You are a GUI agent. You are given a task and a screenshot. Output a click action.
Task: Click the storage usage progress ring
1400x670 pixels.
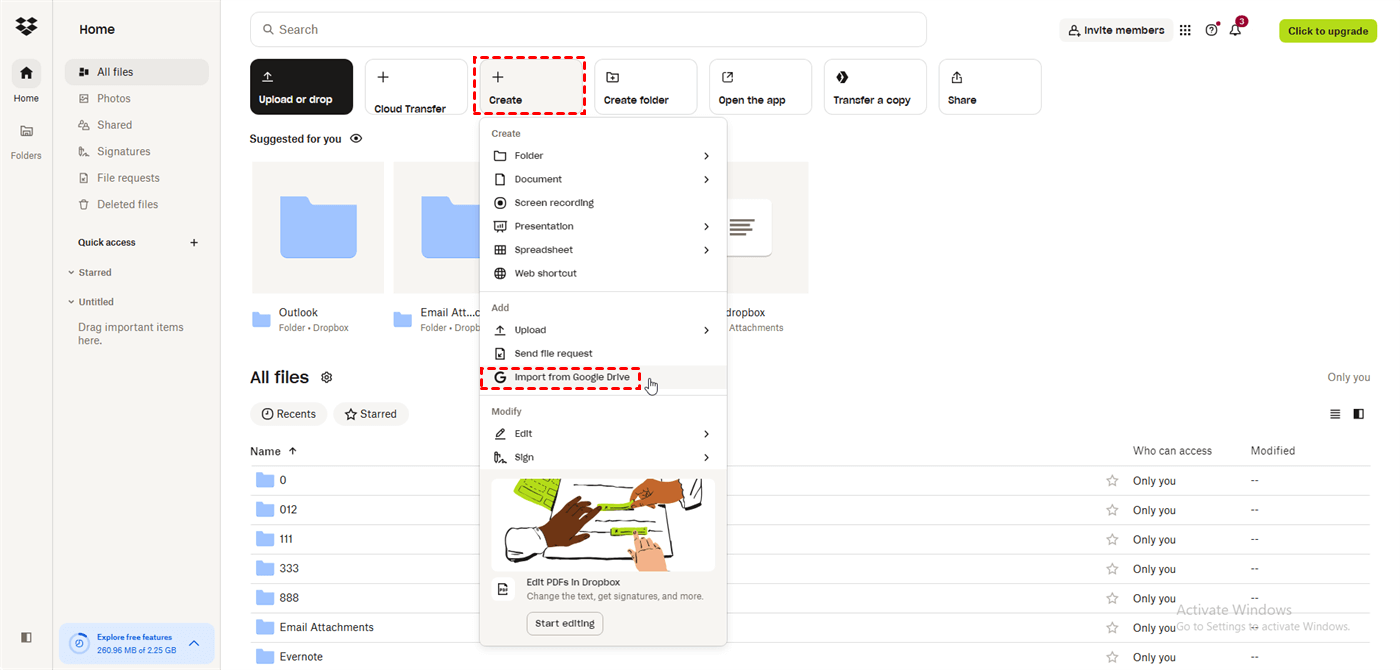click(80, 643)
